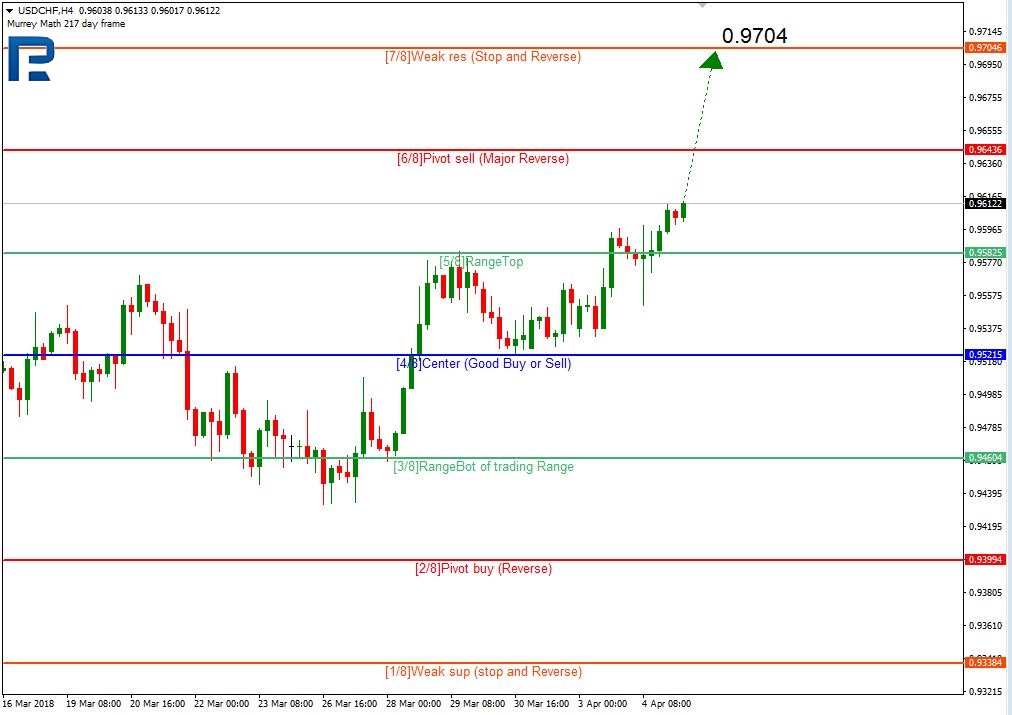This screenshot has width=1012, height=715.
Task: Click the 0.95965 price scale value
Action: [x=987, y=230]
